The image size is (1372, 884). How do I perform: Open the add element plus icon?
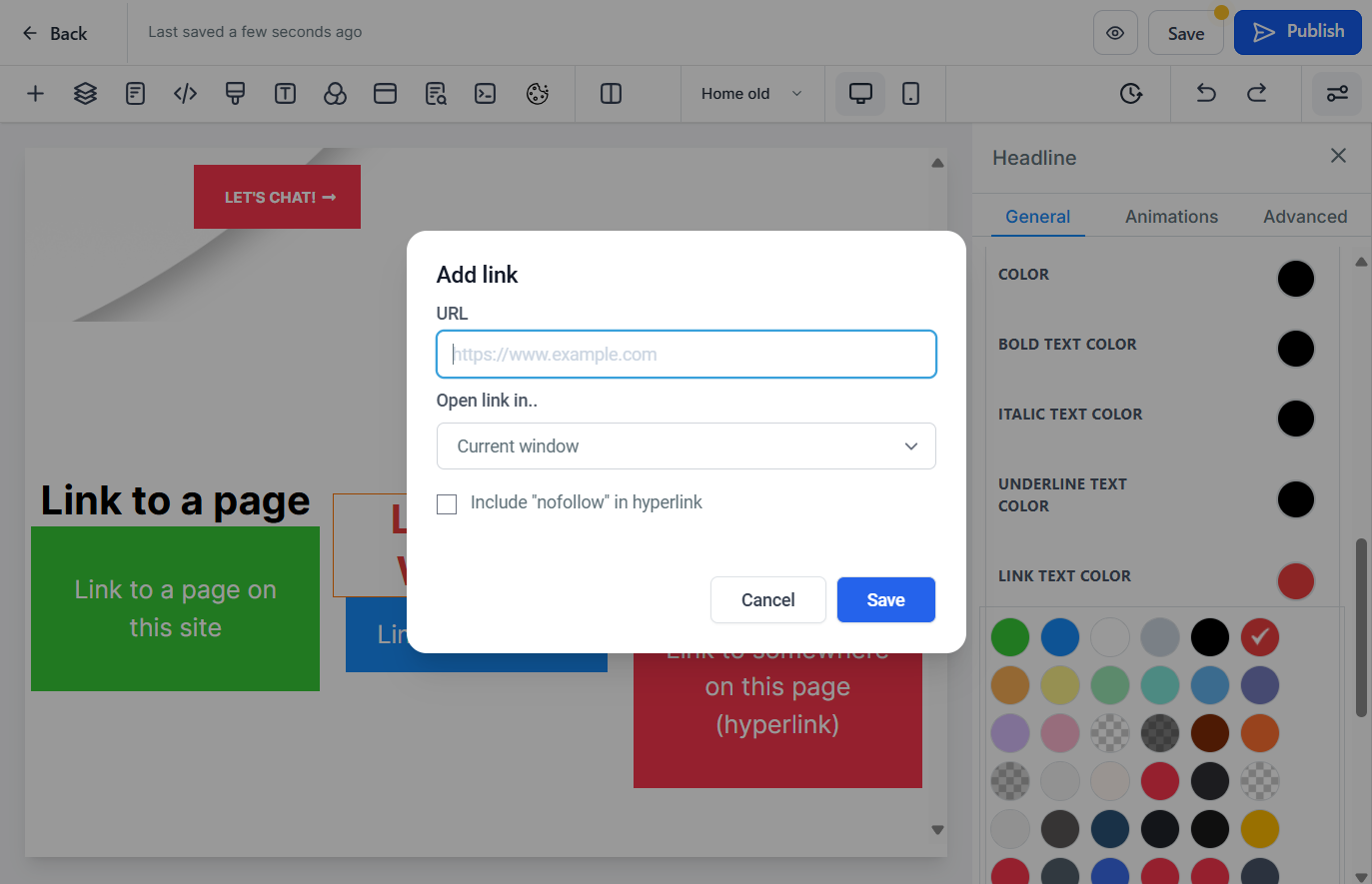click(x=35, y=94)
